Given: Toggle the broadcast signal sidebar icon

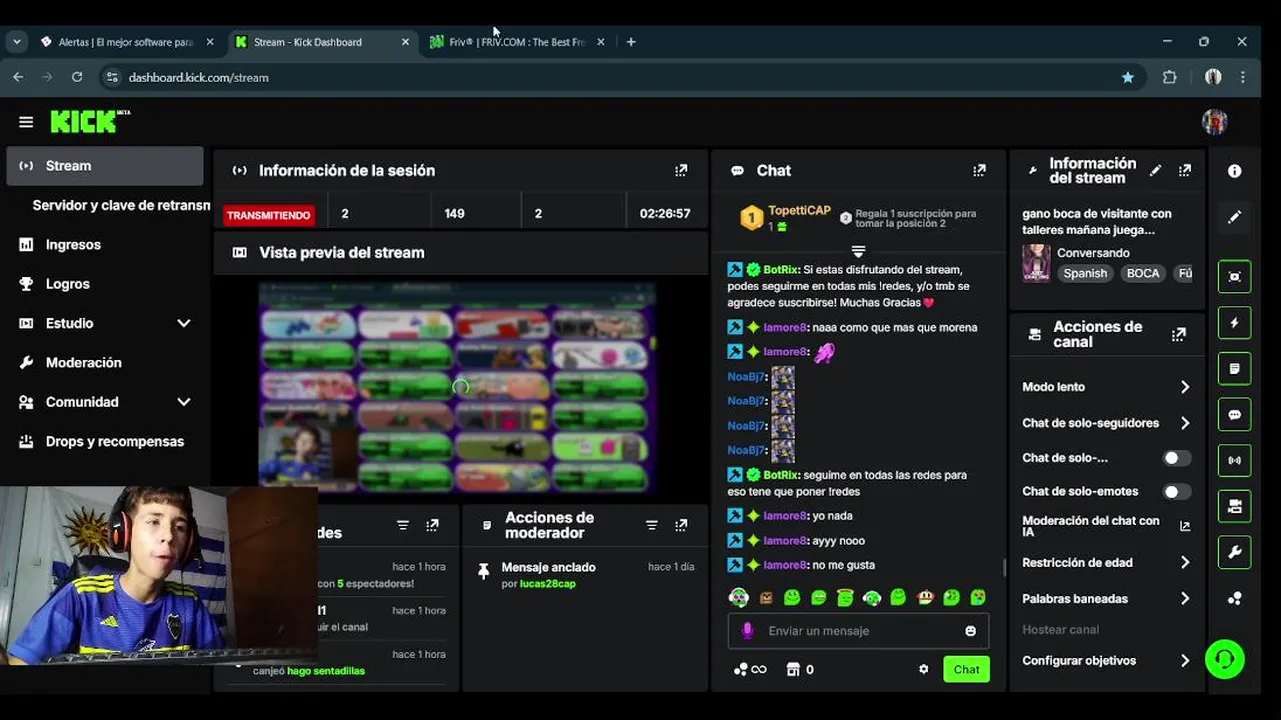Looking at the screenshot, I should [x=1235, y=461].
